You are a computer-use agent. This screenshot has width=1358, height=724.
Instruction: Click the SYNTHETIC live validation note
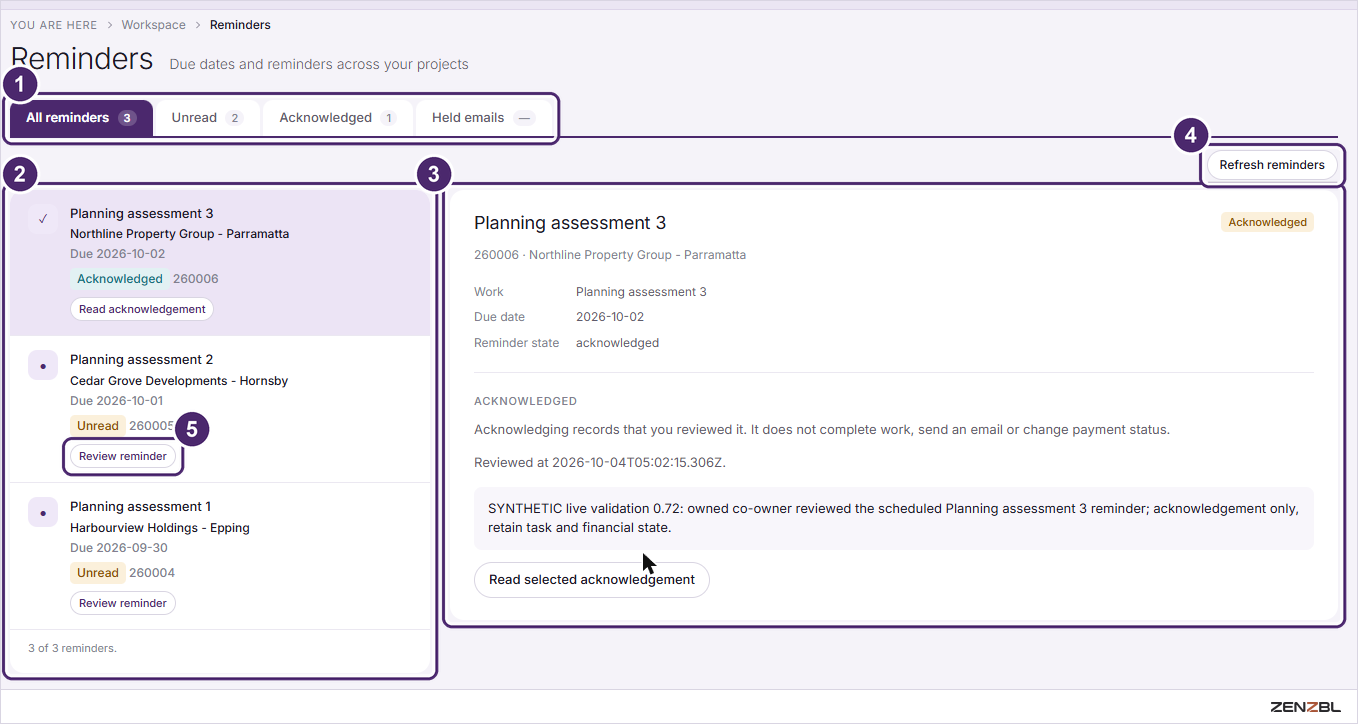tap(893, 518)
